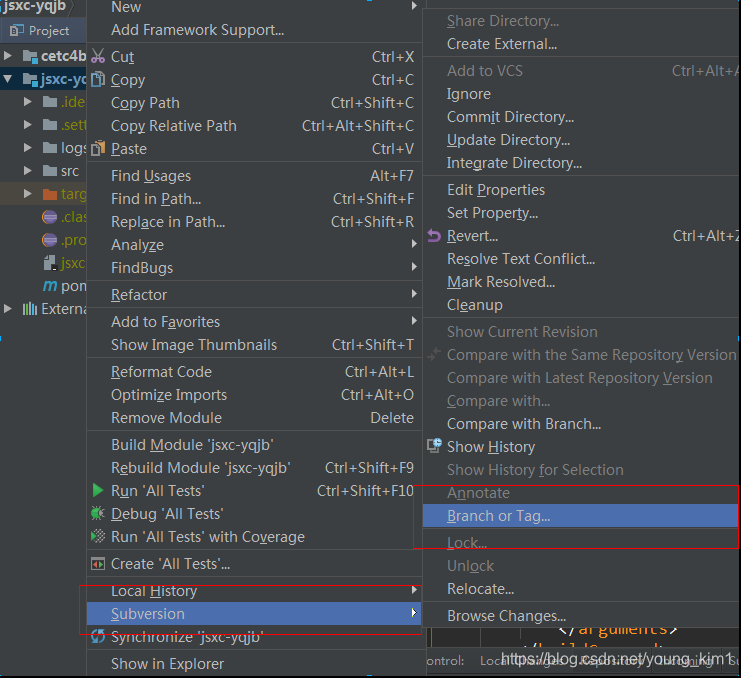Collapse the jsxc-yqjb module tree node

click(x=8, y=79)
